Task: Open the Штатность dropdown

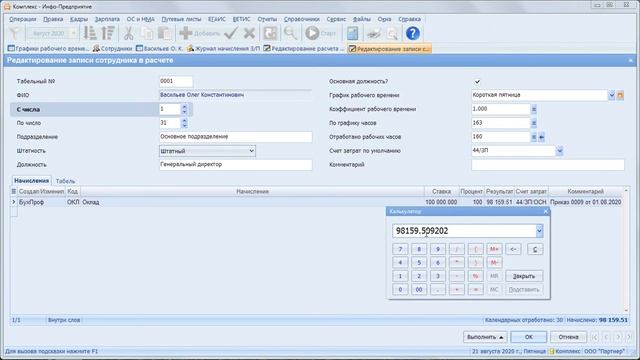Action: coord(207,151)
